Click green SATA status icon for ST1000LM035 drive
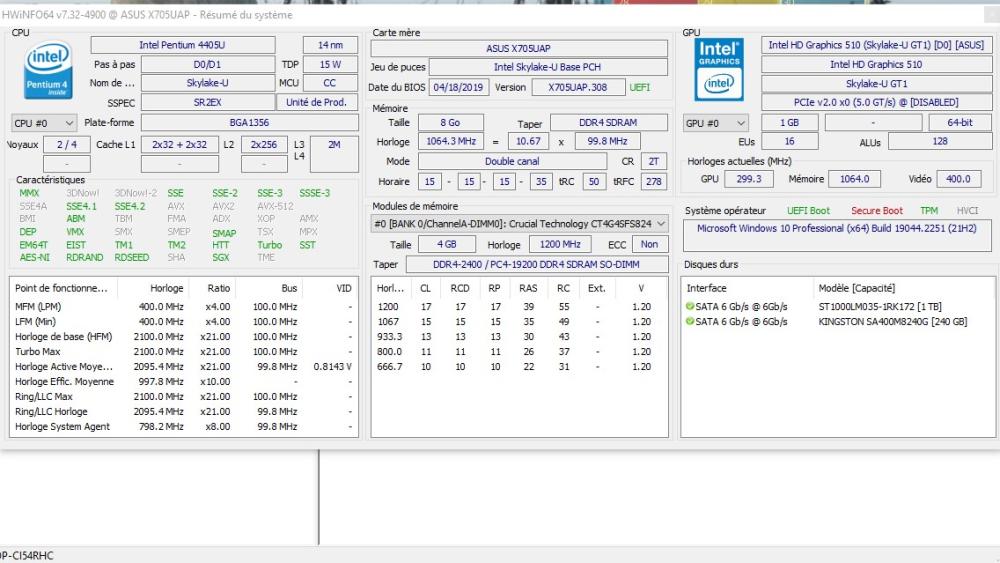Screen dimensions: 1000x563 pos(689,307)
